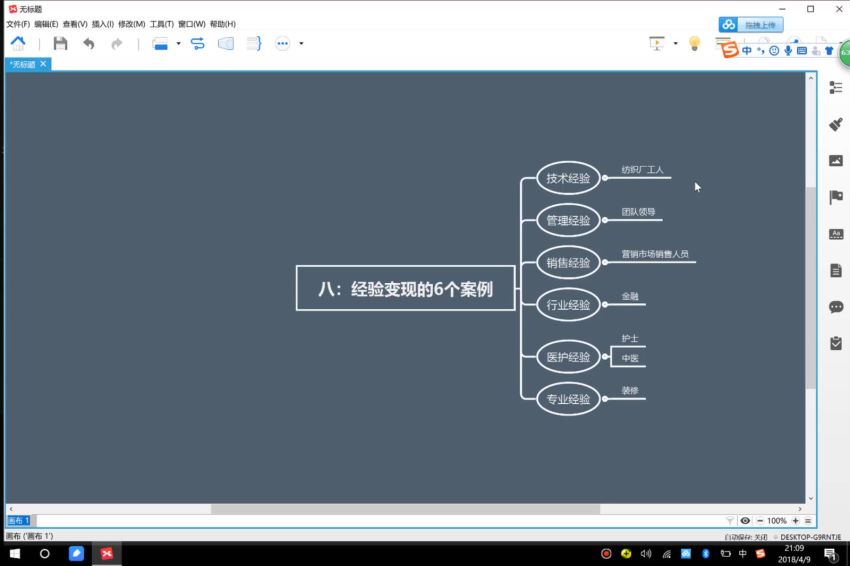Viewport: 850px width, 566px height.
Task: Open the topic insert dropdown arrow
Action: (x=178, y=43)
